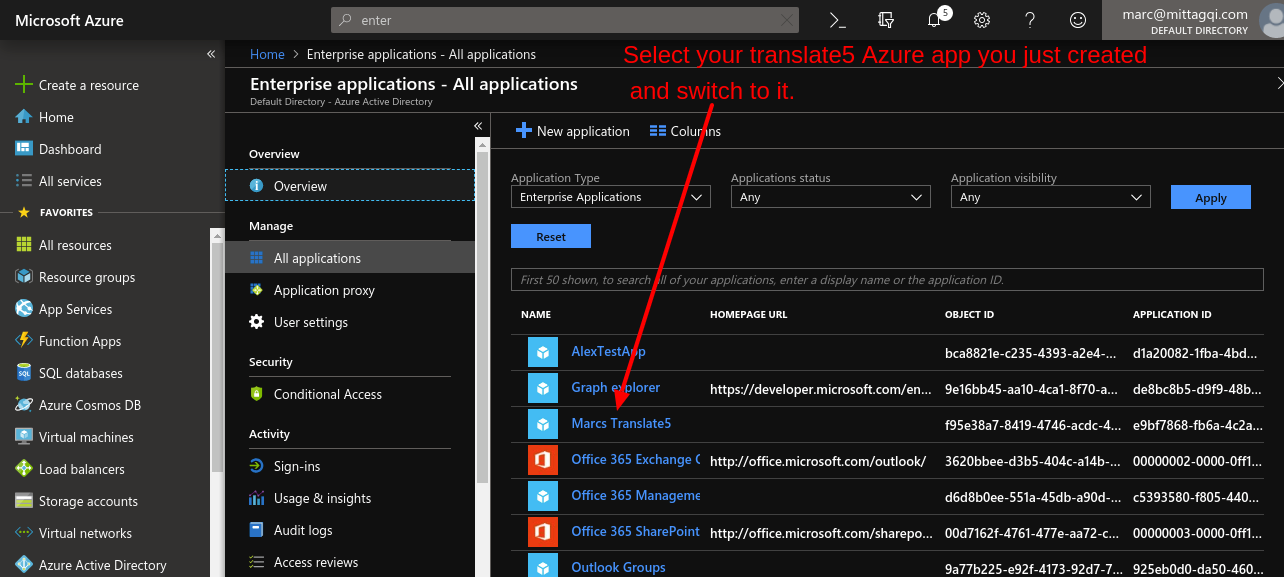Screen dimensions: 1284x577
Task: Open the Application Type dropdown
Action: (x=611, y=197)
